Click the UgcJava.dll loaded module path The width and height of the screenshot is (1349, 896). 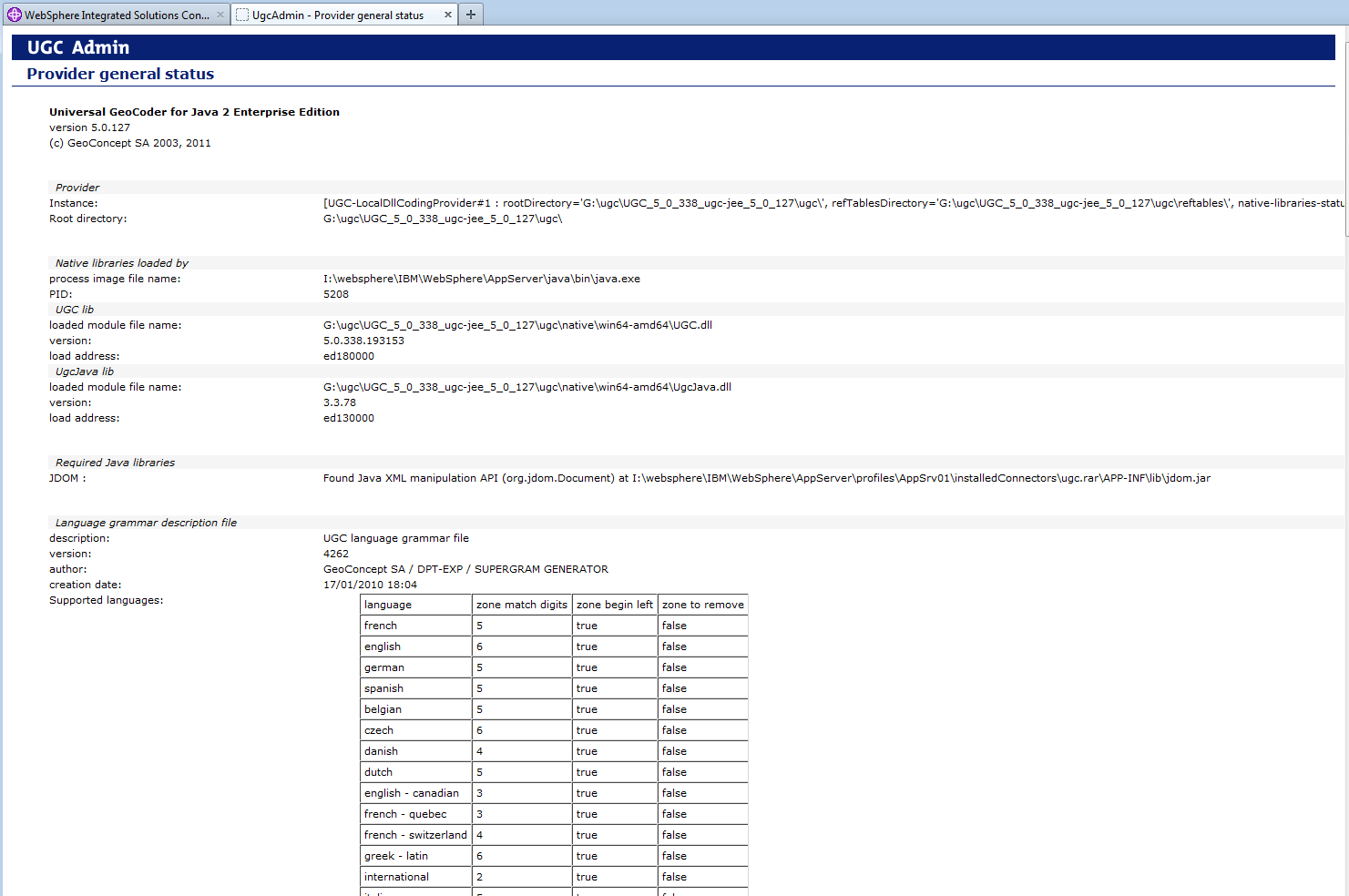(527, 387)
